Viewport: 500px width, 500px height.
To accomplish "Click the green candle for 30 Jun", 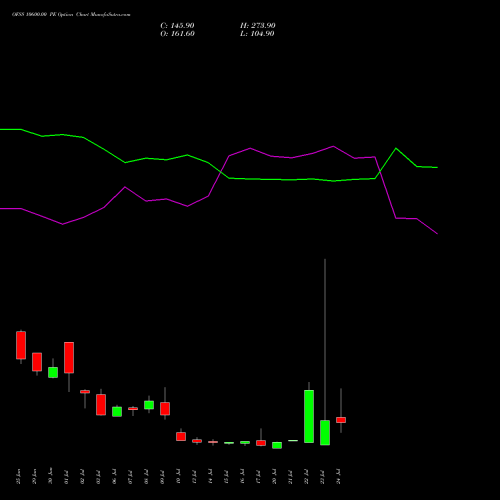I will pyautogui.click(x=53, y=372).
